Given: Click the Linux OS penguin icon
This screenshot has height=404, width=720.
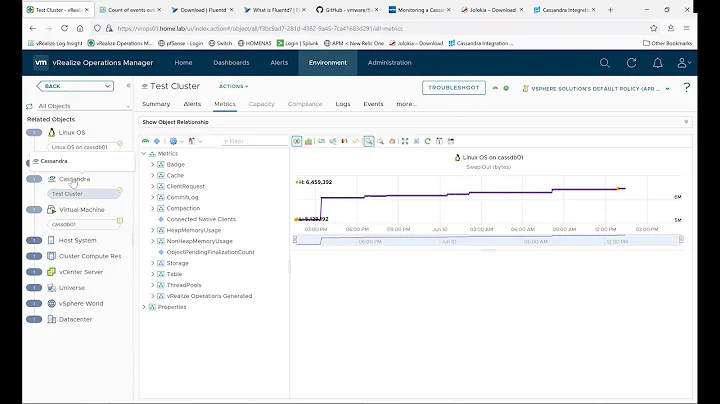Looking at the screenshot, I should tap(51, 132).
